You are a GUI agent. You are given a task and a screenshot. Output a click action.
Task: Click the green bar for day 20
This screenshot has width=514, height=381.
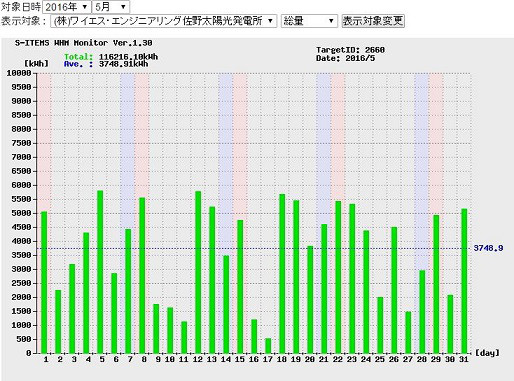click(x=310, y=300)
